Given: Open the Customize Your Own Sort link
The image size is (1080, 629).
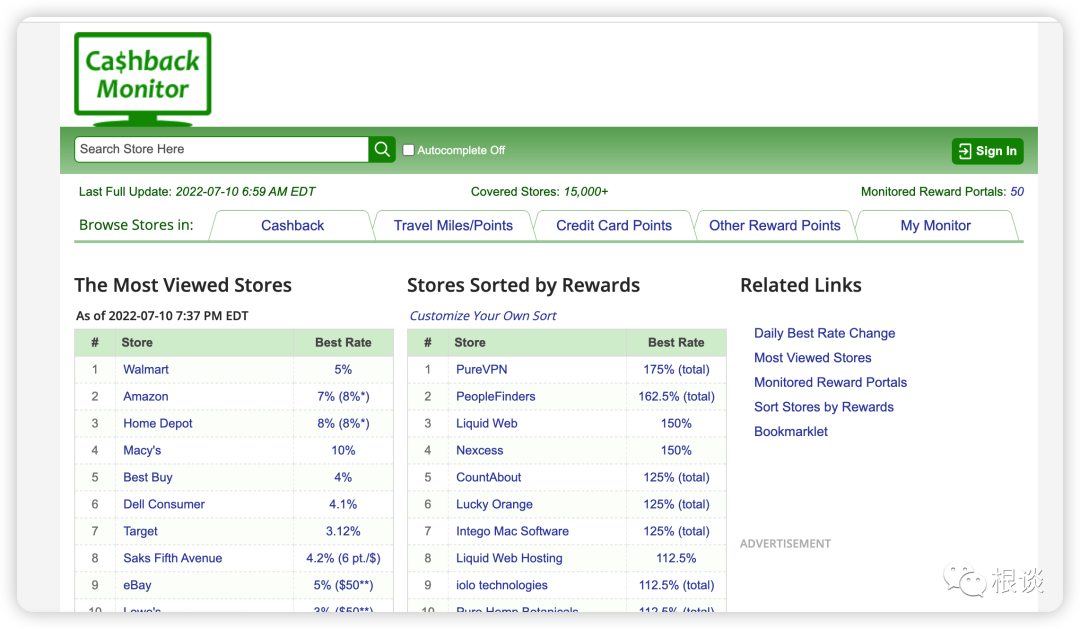Looking at the screenshot, I should pos(483,316).
